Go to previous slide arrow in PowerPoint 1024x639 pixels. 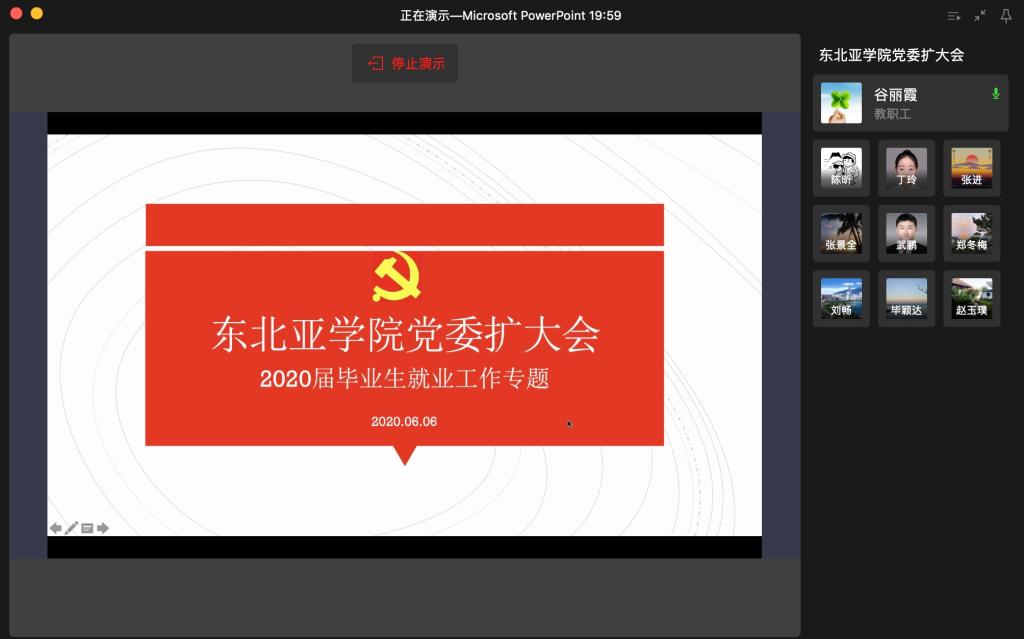tap(56, 528)
